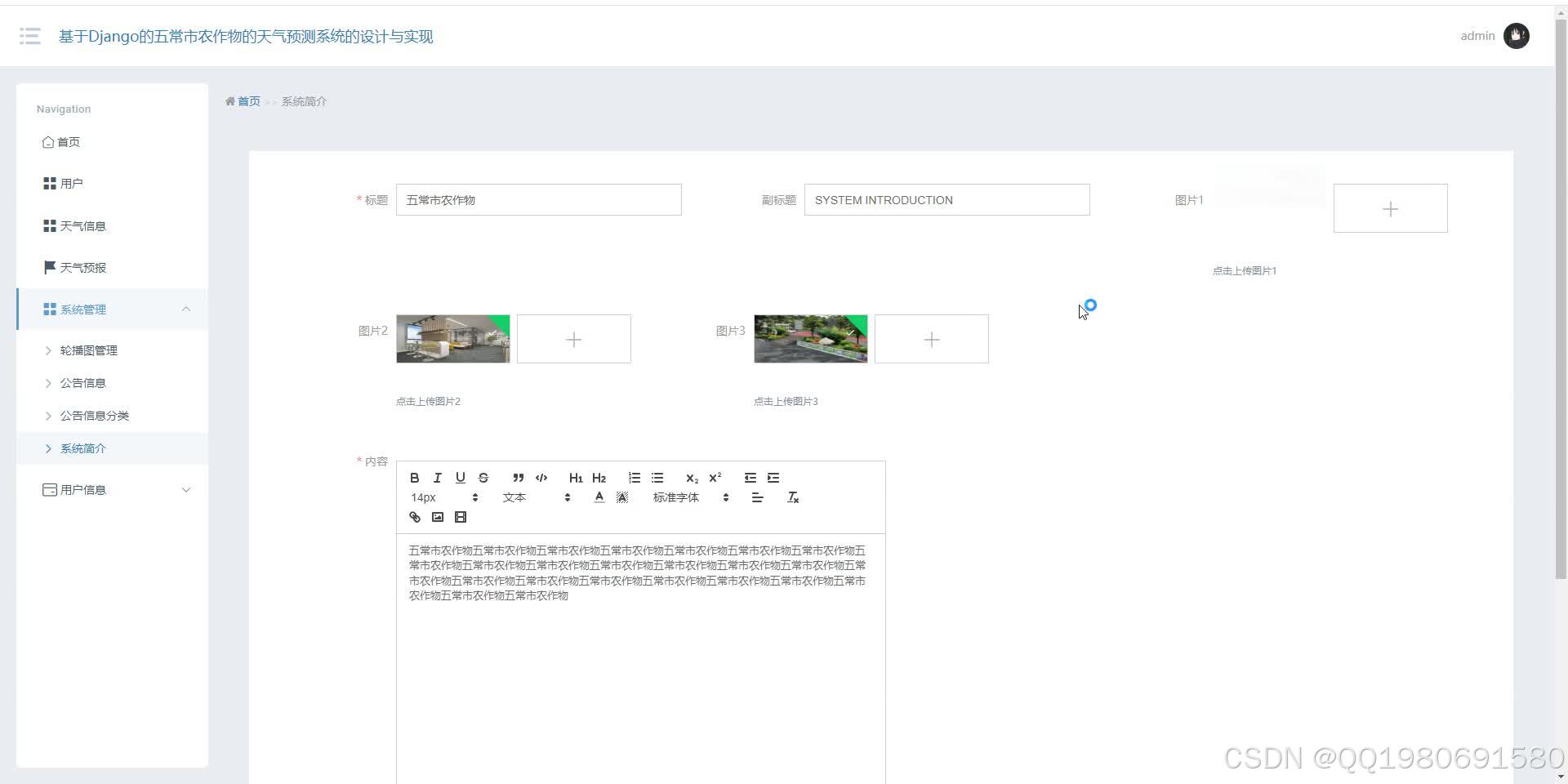Open the font color picker
Image resolution: width=1568 pixels, height=784 pixels.
click(599, 497)
